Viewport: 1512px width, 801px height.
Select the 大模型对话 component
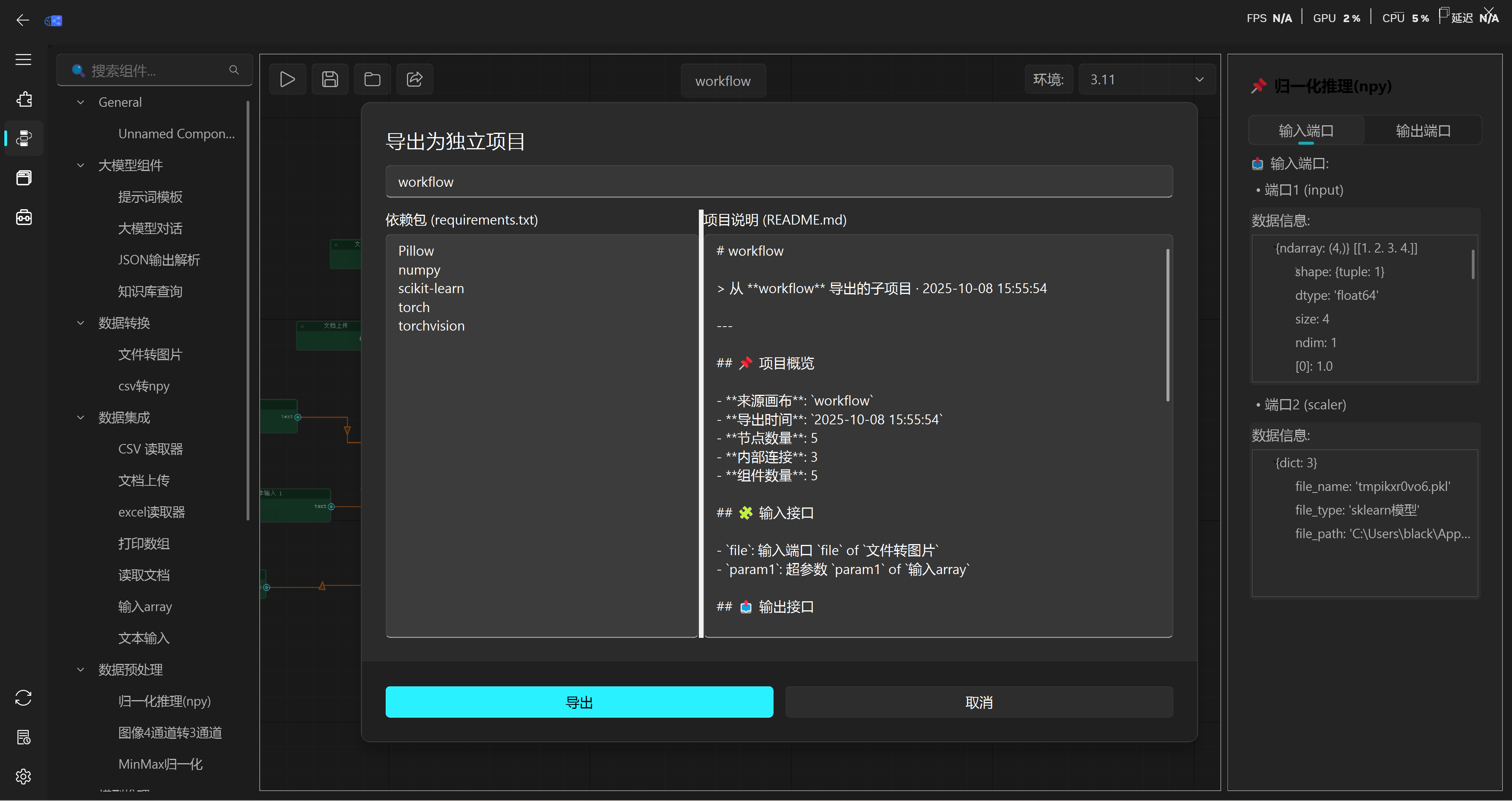coord(150,228)
